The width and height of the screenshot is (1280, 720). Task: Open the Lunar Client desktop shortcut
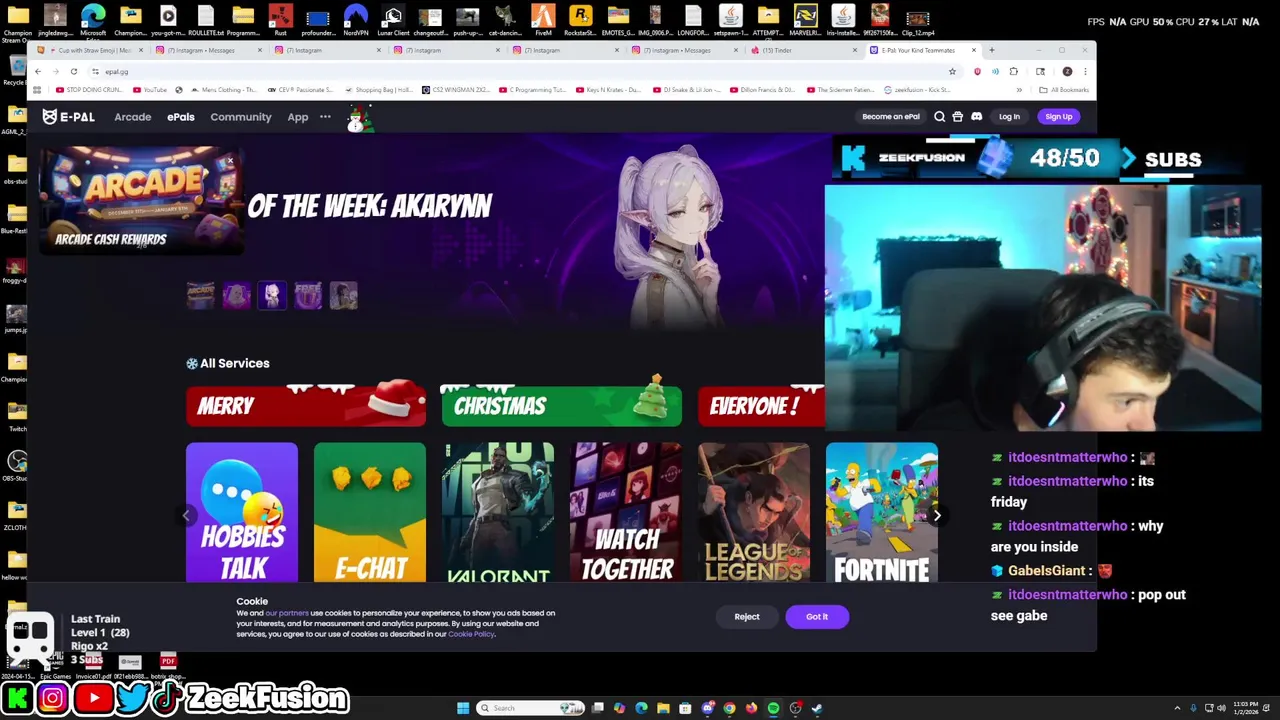point(393,20)
